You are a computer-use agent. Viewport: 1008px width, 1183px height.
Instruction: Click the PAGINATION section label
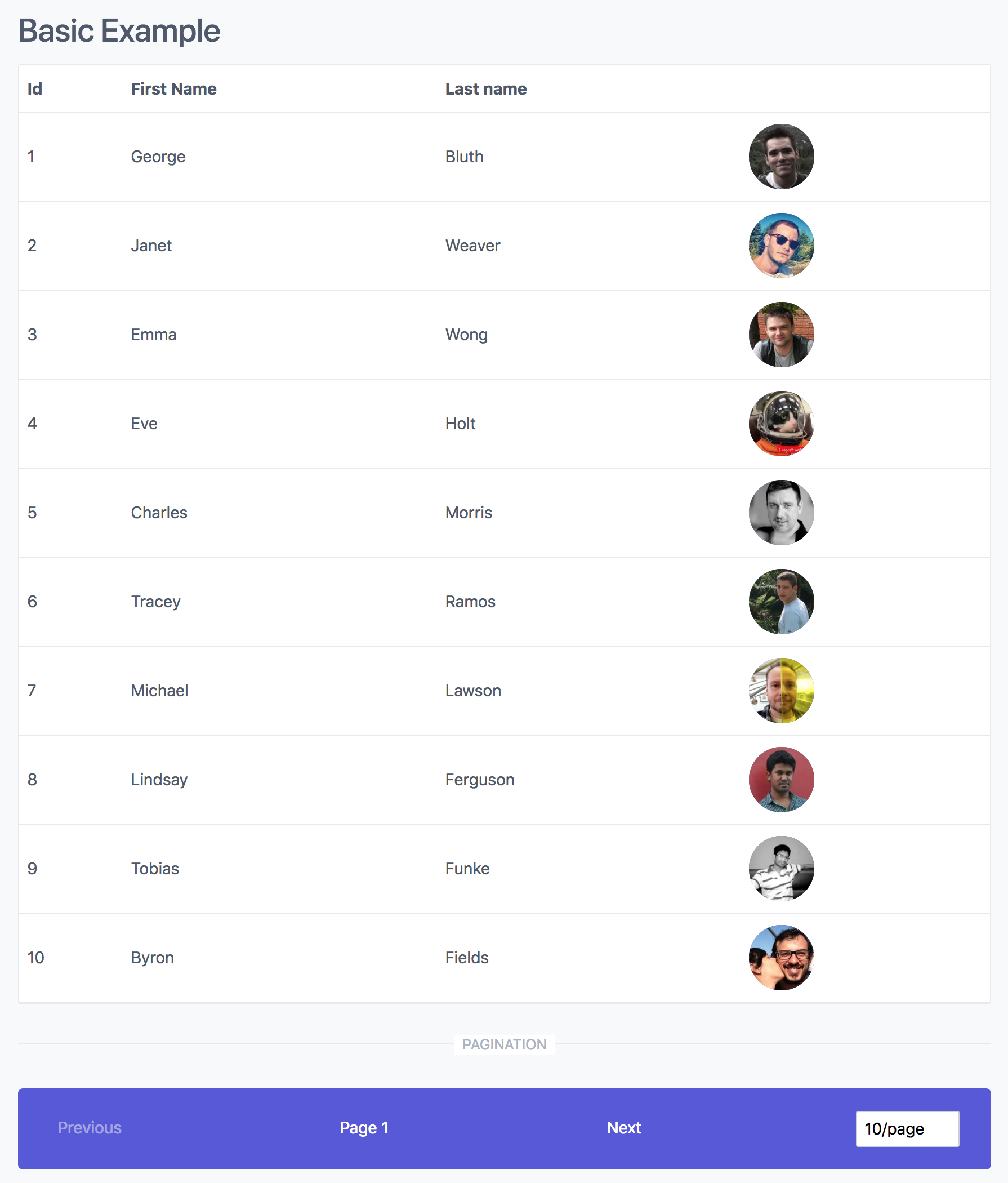(x=504, y=1044)
